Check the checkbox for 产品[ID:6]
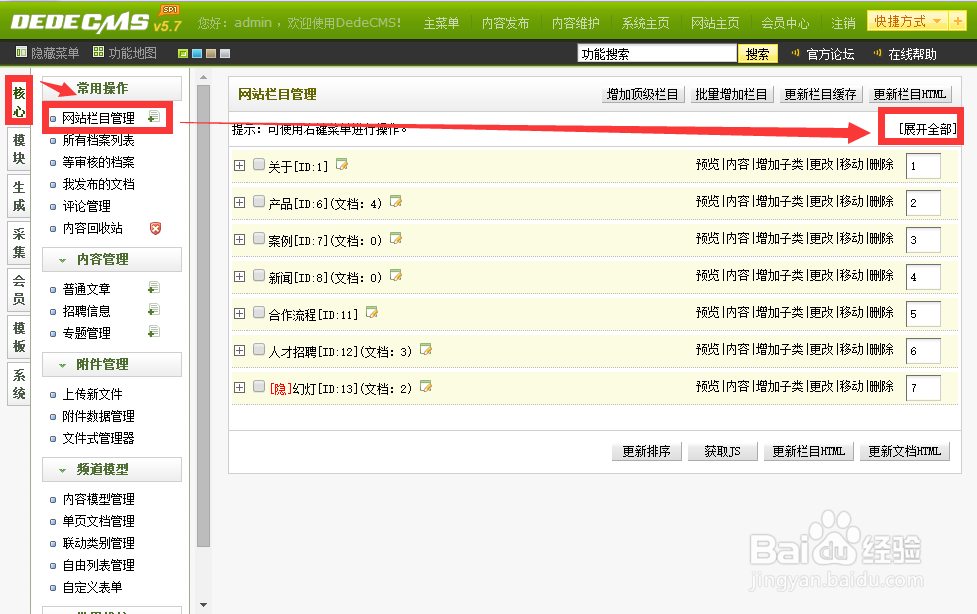Image resolution: width=977 pixels, height=614 pixels. (258, 201)
